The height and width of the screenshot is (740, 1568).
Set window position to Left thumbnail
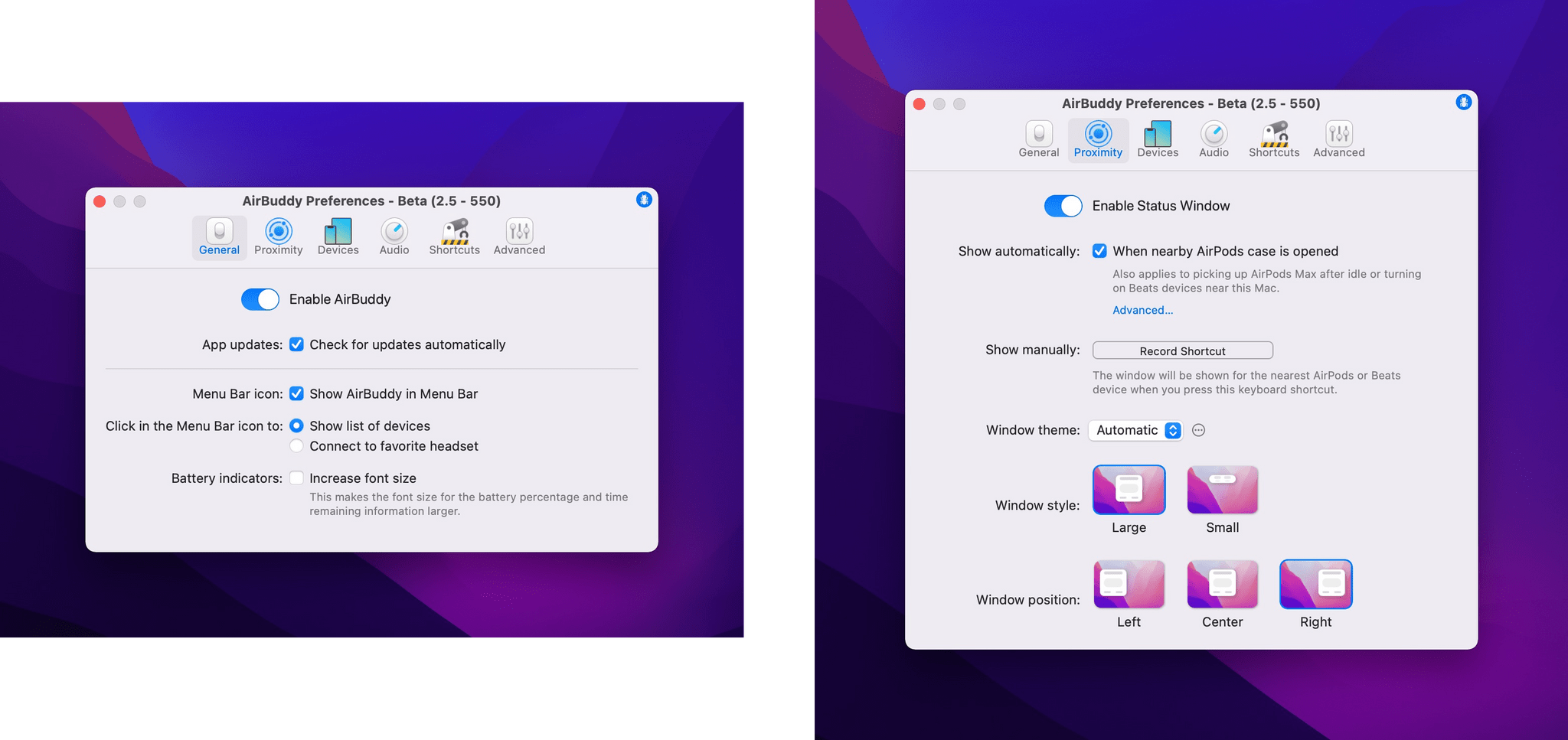tap(1129, 585)
